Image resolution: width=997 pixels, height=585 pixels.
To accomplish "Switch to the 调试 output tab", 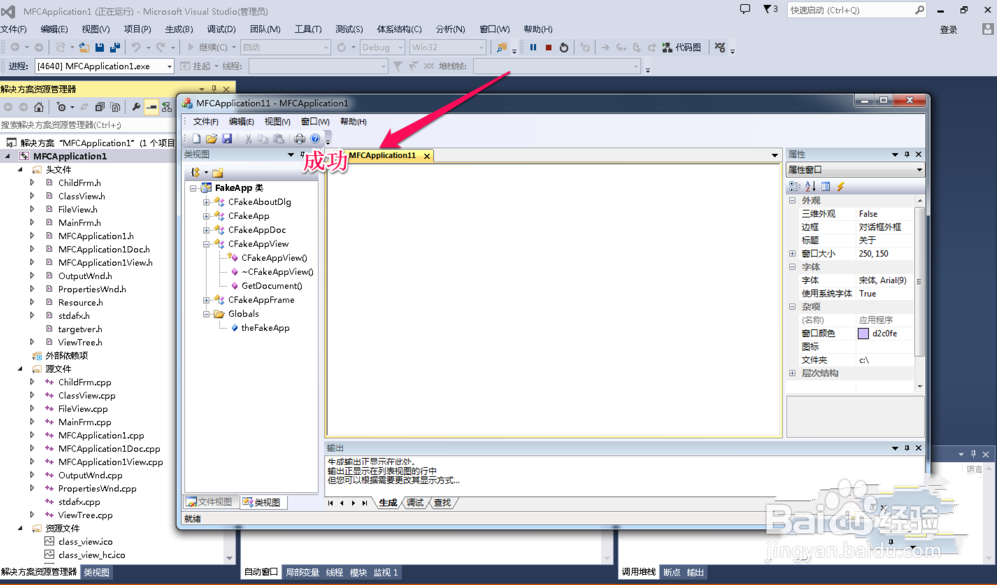I will (x=415, y=503).
